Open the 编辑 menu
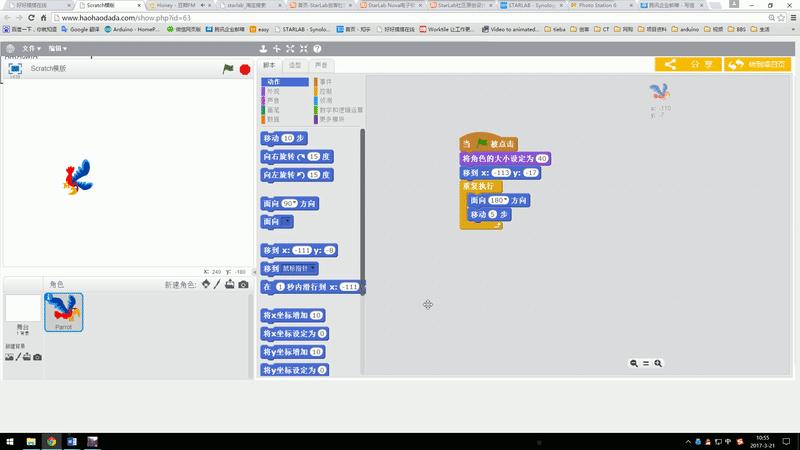 (x=58, y=48)
